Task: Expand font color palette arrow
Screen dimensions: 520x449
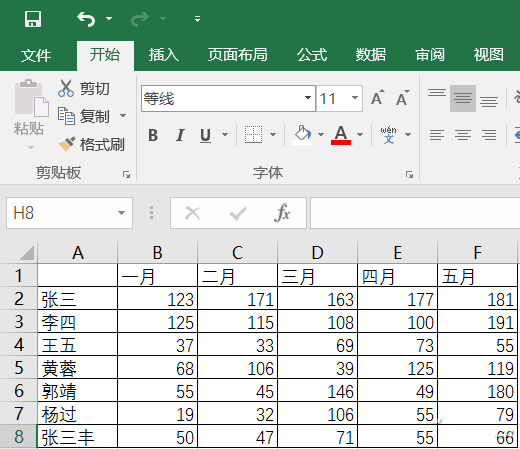Action: click(360, 135)
